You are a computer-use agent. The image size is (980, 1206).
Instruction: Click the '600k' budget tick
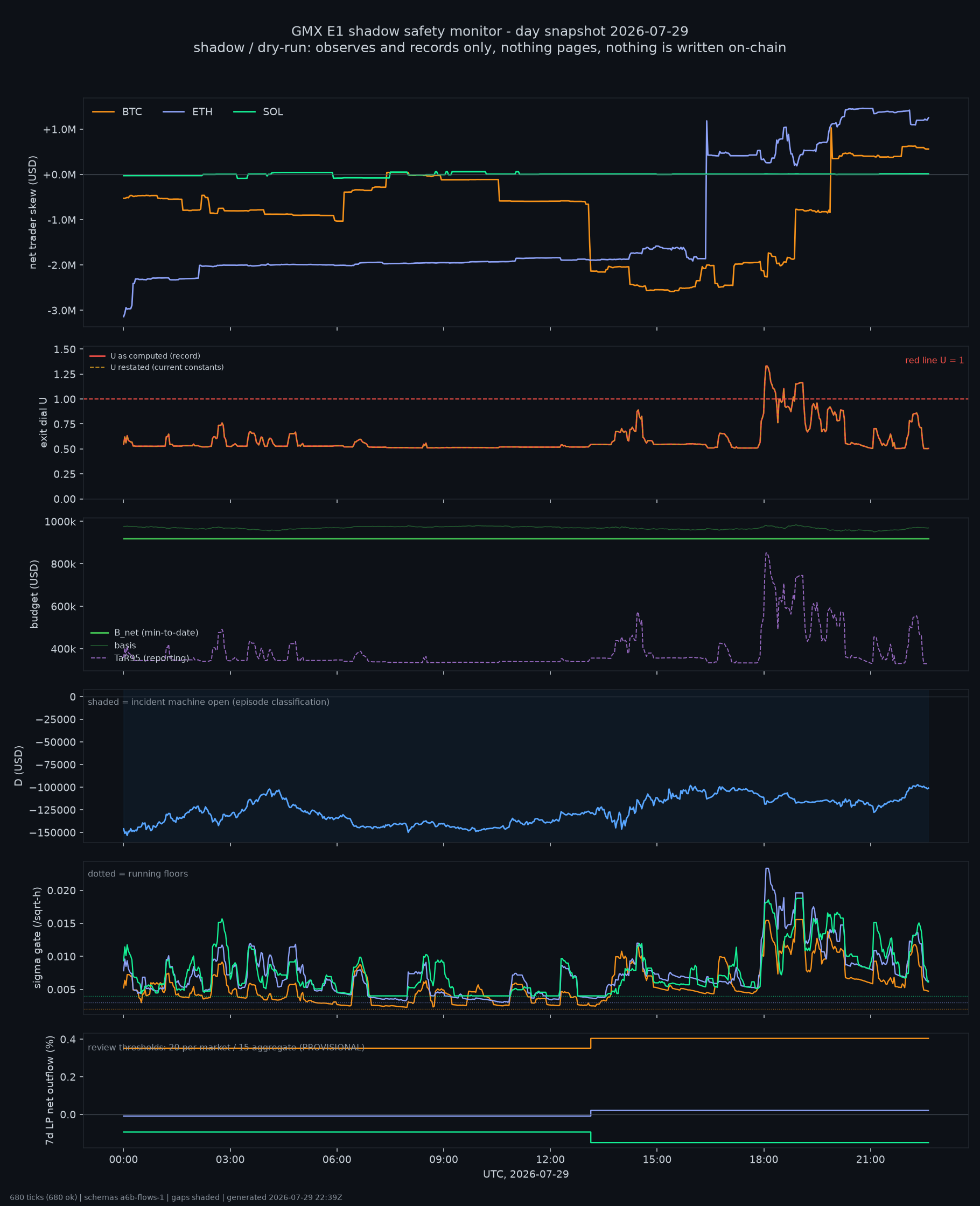[62, 607]
